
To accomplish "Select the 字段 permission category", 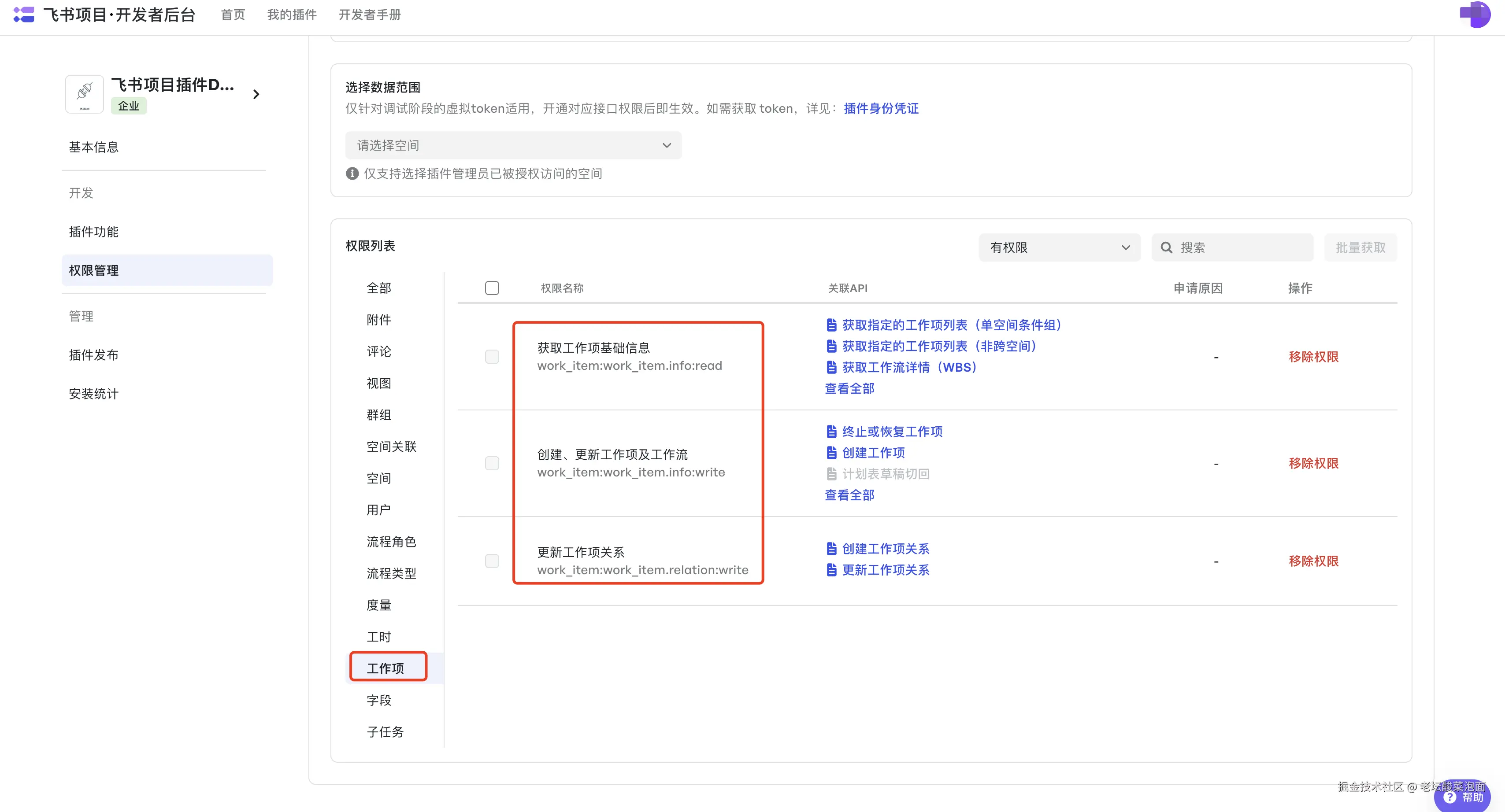I will [x=378, y=700].
